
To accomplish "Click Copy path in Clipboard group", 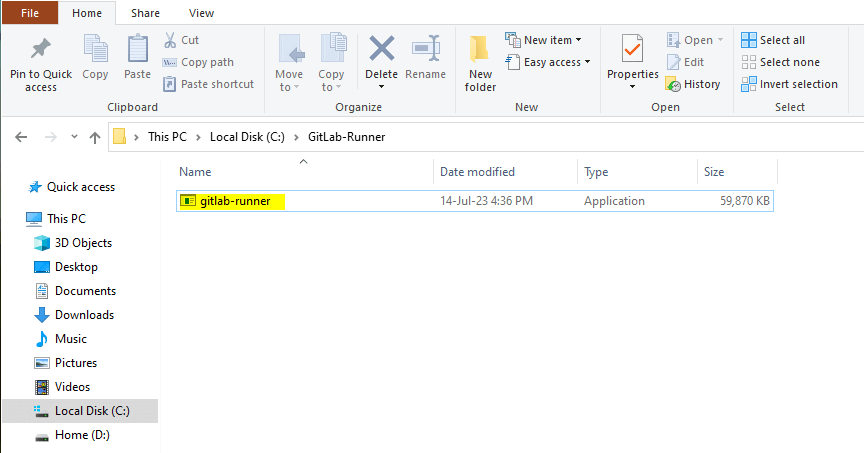I will tap(198, 62).
